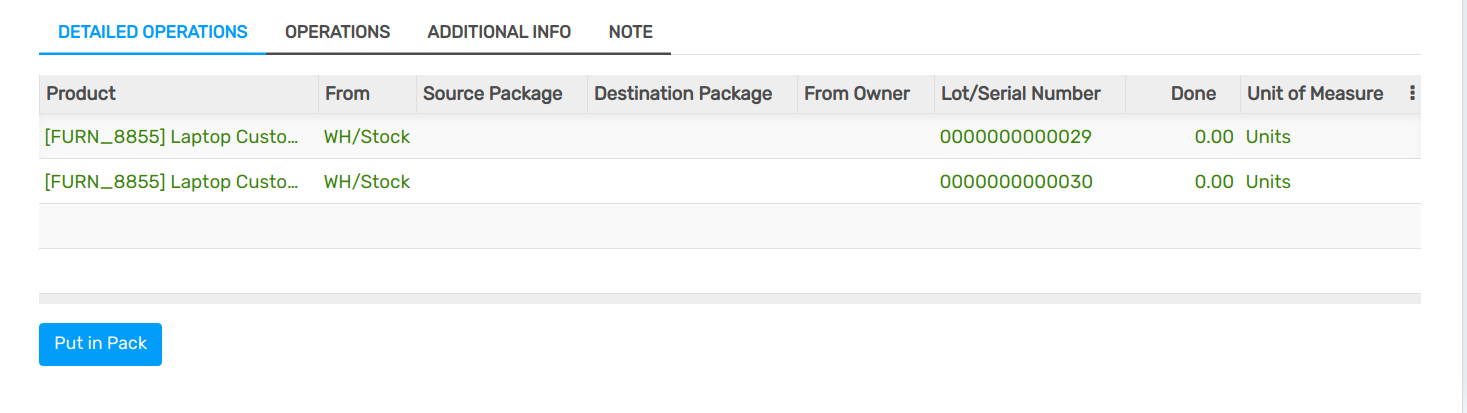Sort by the Done column header

pos(1193,94)
